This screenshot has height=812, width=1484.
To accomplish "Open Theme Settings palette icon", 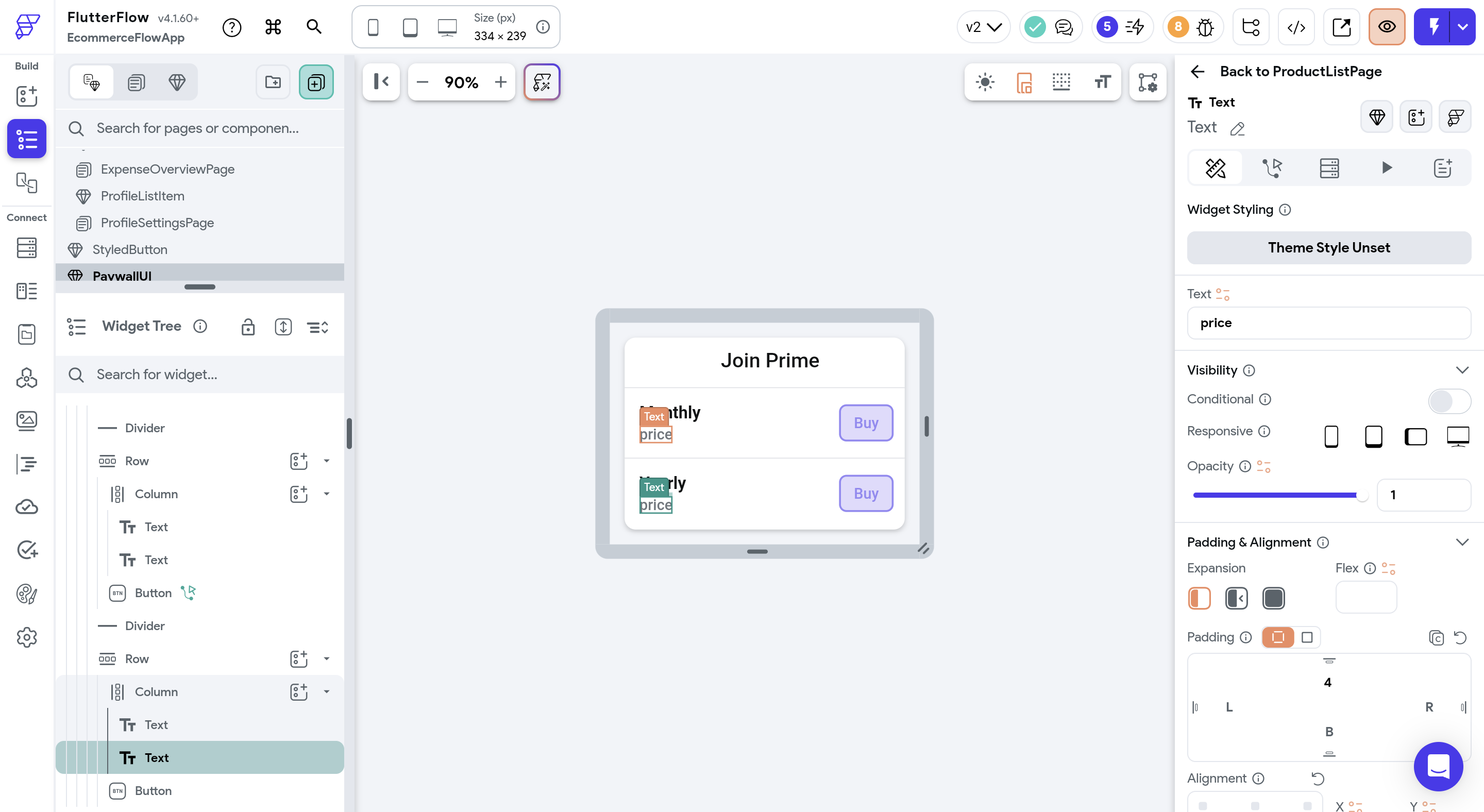I will click(x=26, y=593).
